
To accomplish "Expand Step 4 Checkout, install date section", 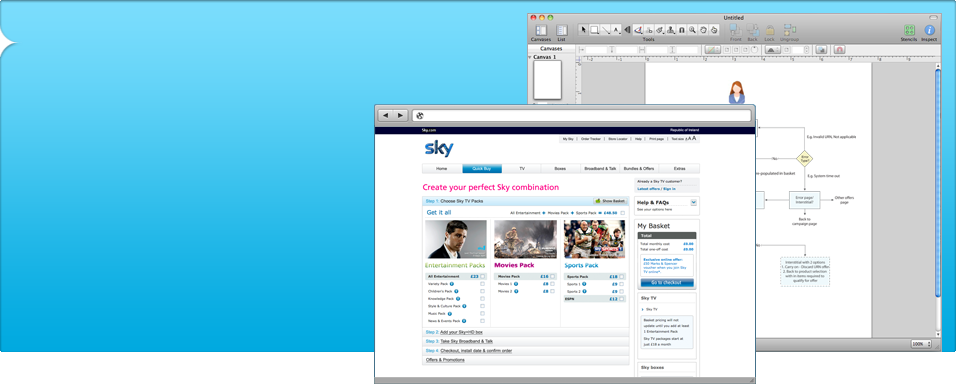I will point(526,351).
